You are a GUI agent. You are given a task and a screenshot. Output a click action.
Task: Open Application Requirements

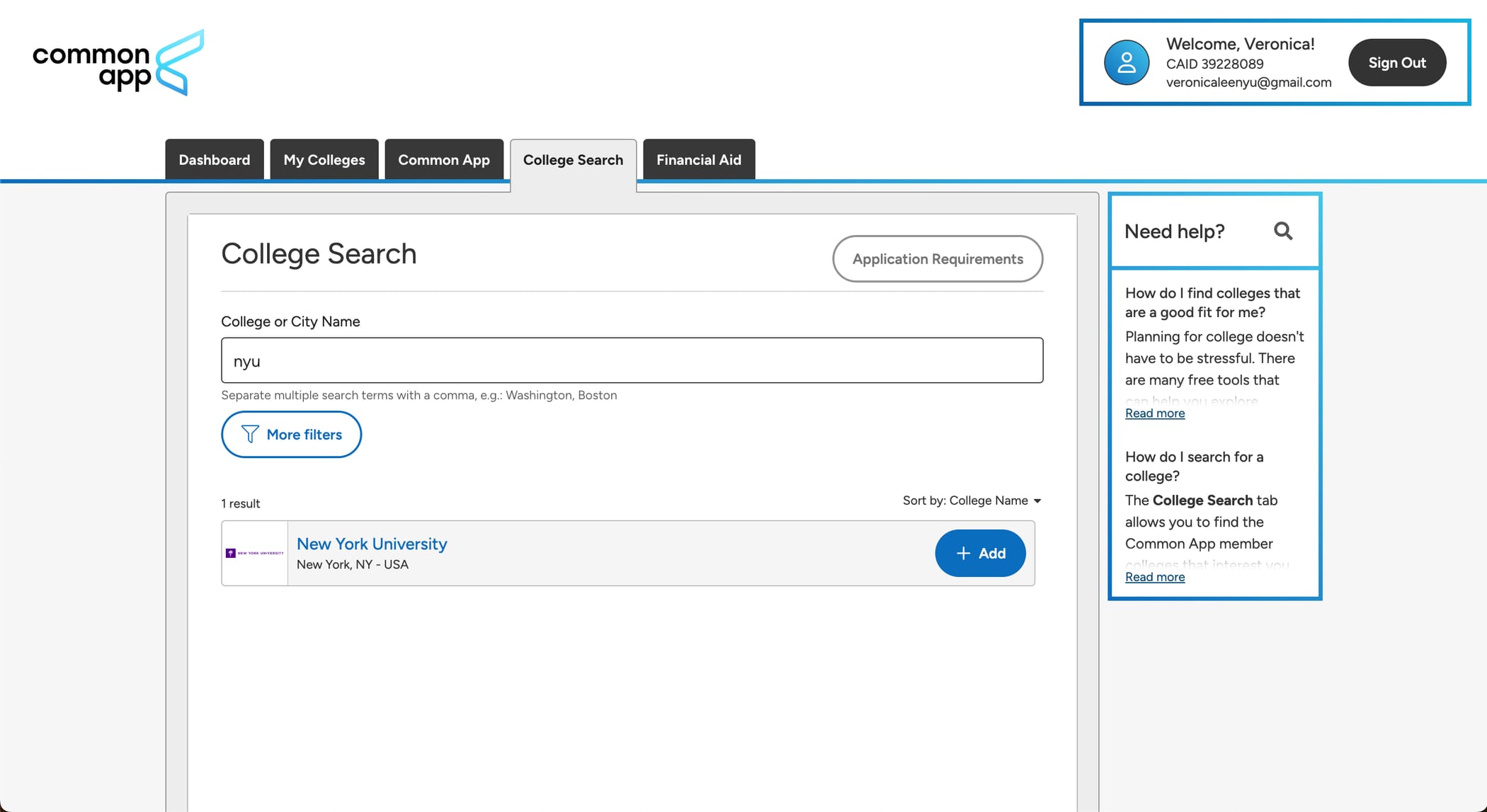[938, 258]
